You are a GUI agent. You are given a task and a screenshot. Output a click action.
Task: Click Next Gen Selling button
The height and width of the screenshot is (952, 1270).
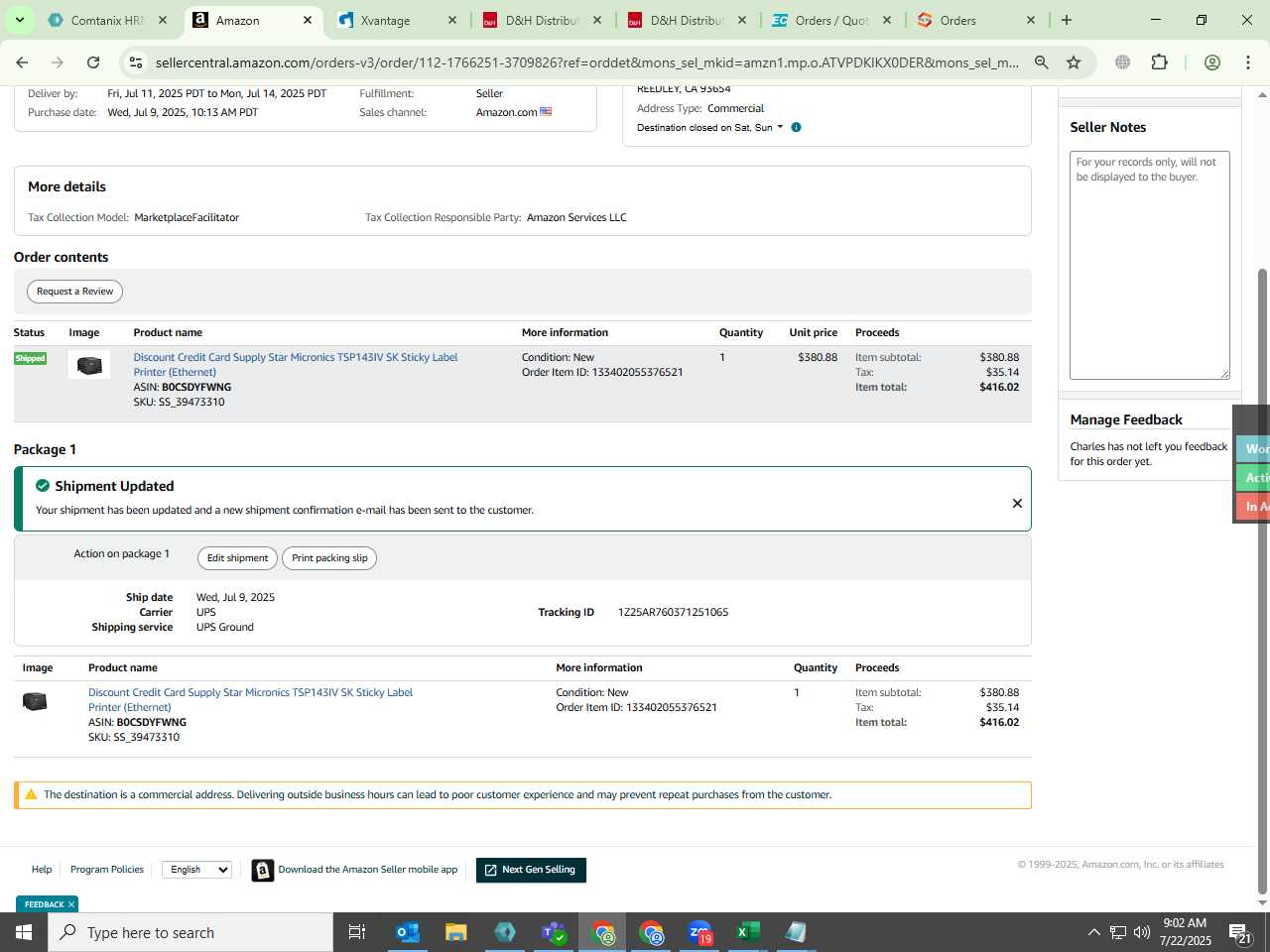(531, 870)
